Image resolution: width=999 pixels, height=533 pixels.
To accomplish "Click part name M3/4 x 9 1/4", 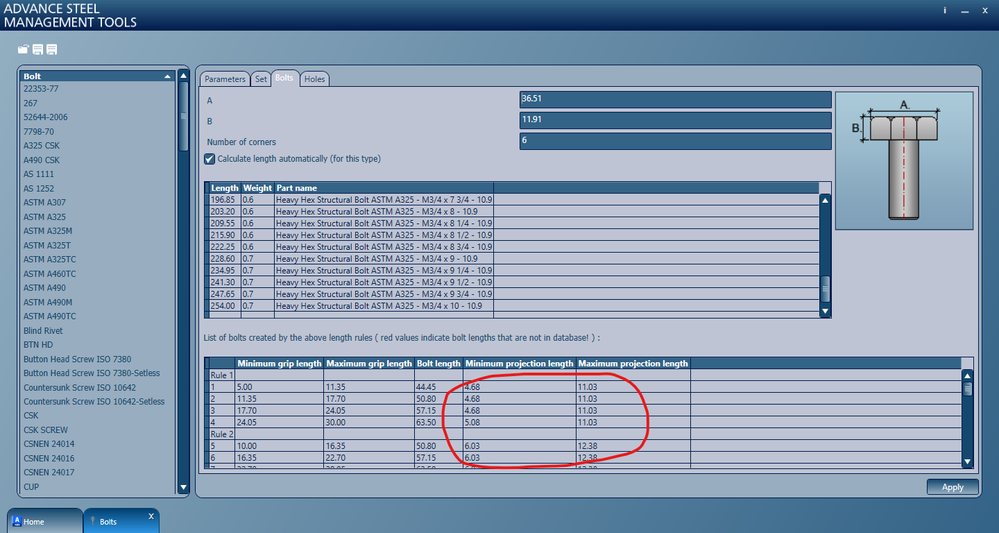I will point(384,270).
